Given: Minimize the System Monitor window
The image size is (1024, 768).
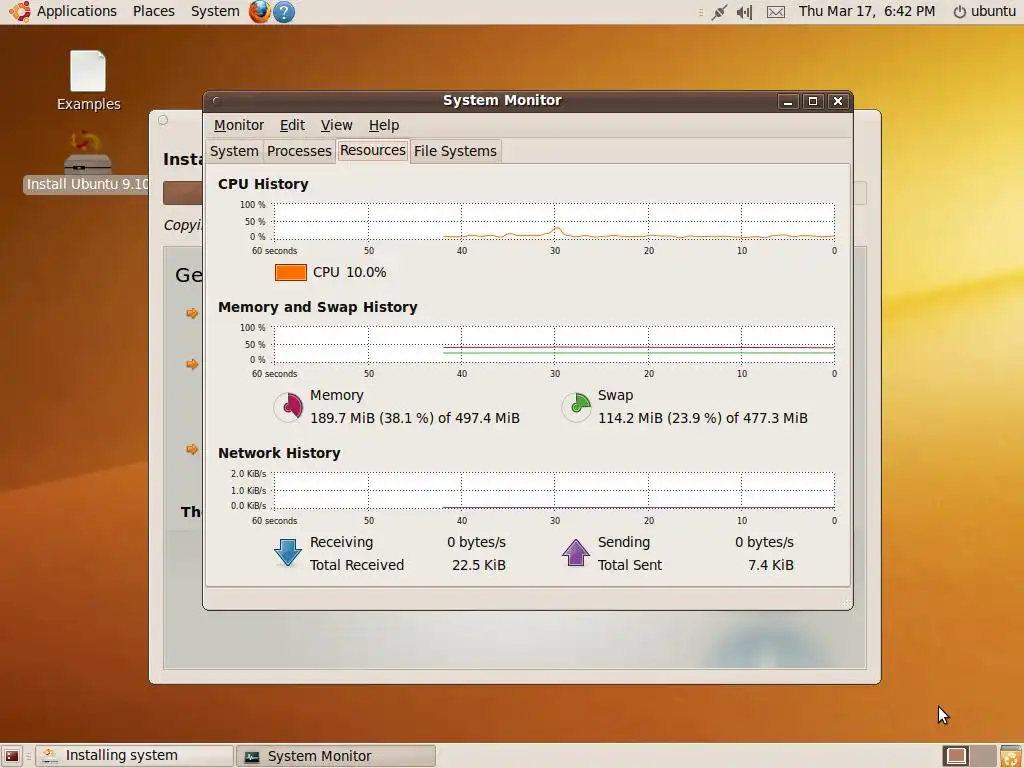Looking at the screenshot, I should tap(788, 101).
